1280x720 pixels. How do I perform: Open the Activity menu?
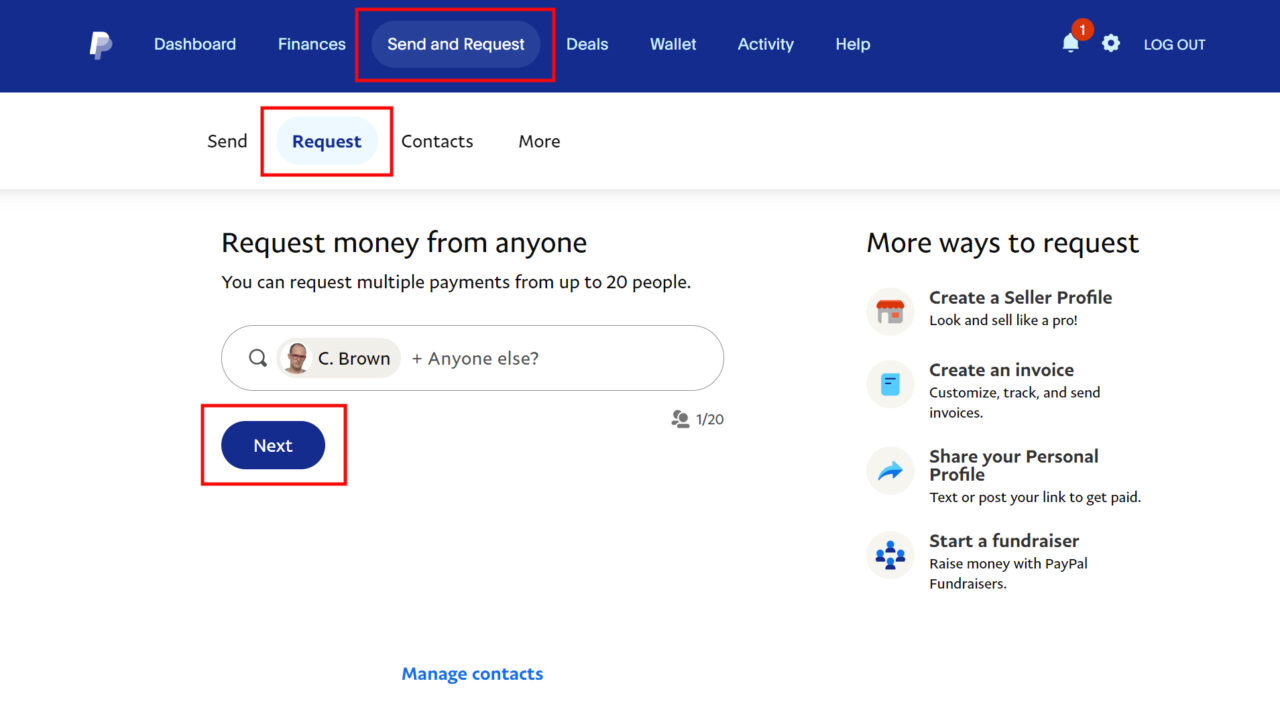pos(765,44)
